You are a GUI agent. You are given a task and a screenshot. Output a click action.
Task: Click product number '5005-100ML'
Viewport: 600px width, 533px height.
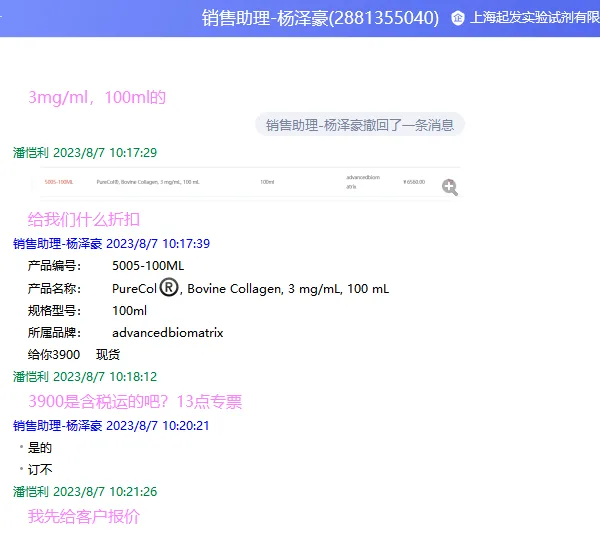click(148, 266)
